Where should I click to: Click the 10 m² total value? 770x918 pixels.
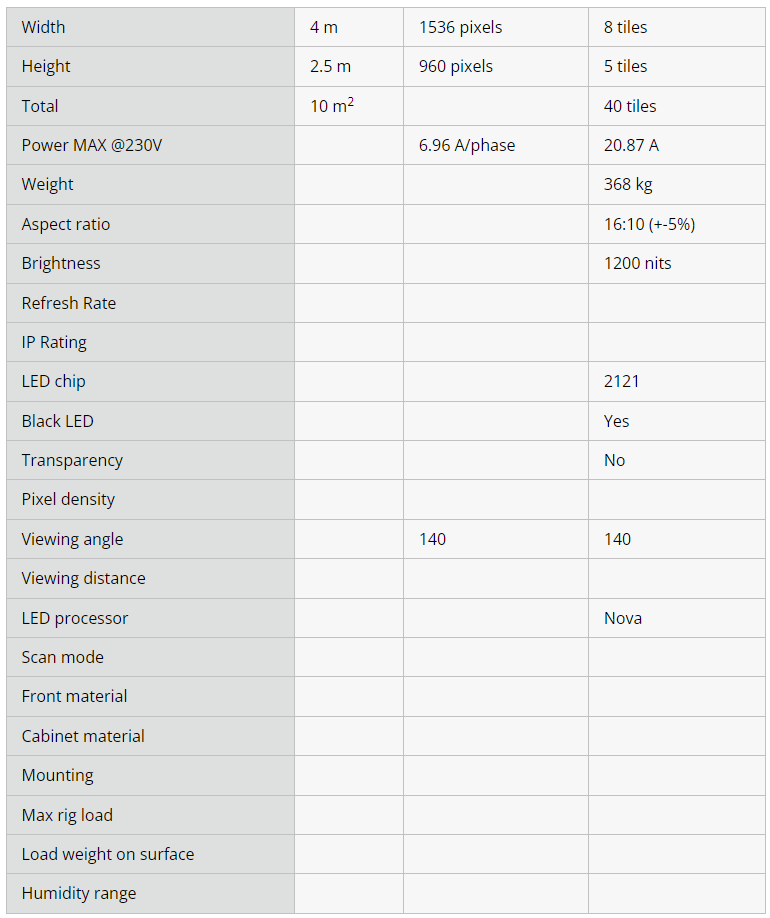click(332, 105)
